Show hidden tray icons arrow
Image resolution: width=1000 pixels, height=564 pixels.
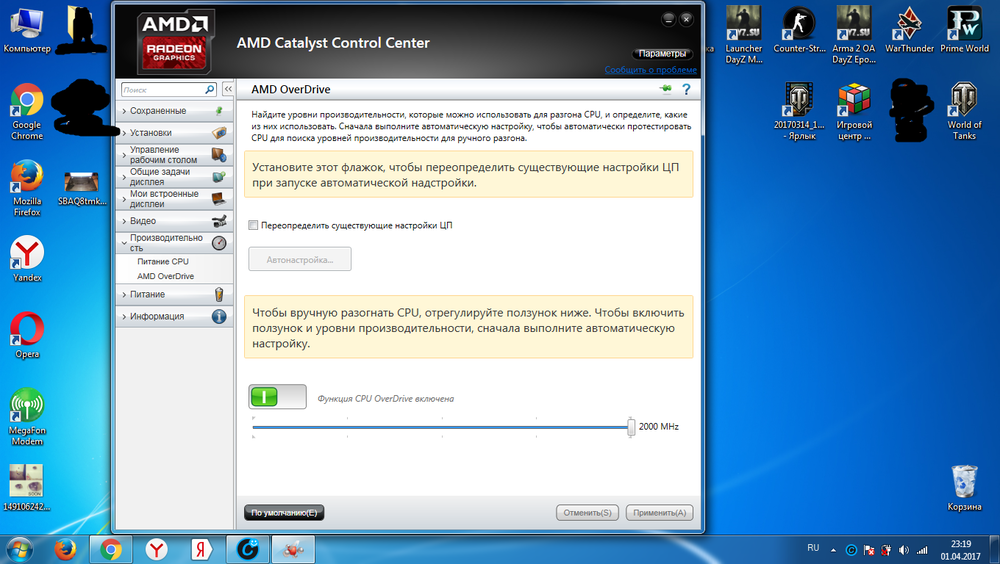click(833, 550)
